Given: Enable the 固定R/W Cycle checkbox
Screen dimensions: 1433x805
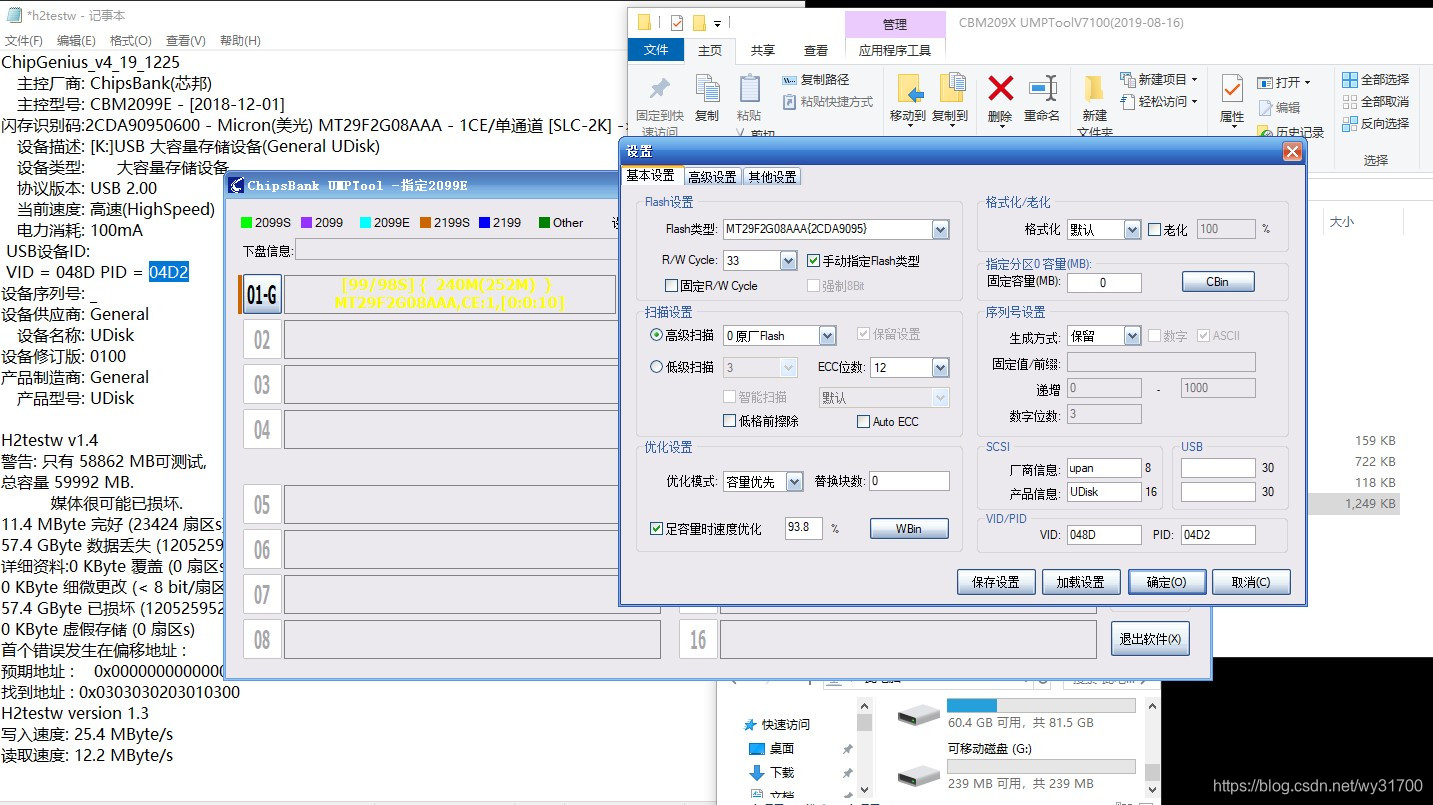Looking at the screenshot, I should (672, 286).
